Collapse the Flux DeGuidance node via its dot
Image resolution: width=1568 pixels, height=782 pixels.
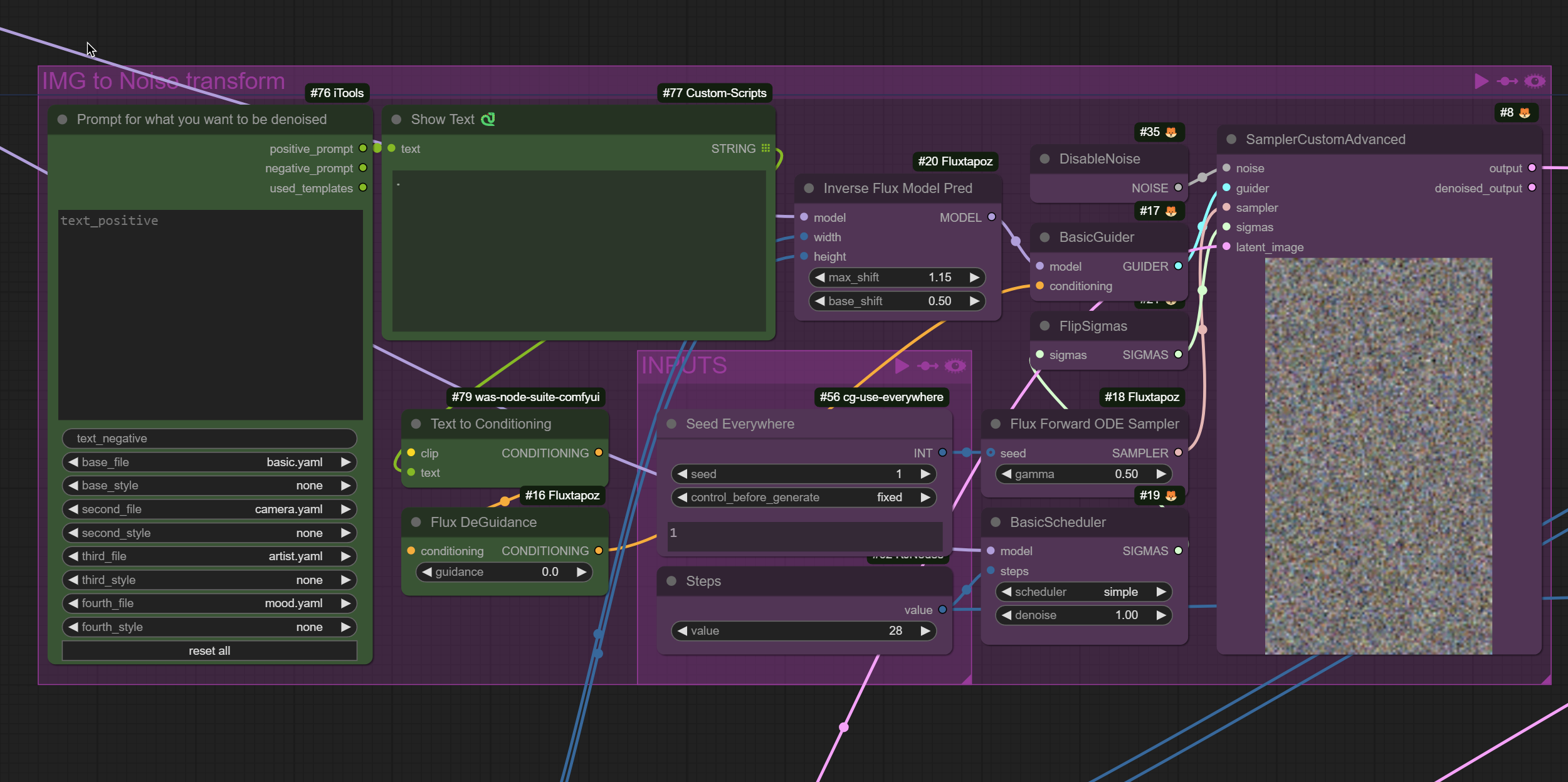tap(416, 523)
